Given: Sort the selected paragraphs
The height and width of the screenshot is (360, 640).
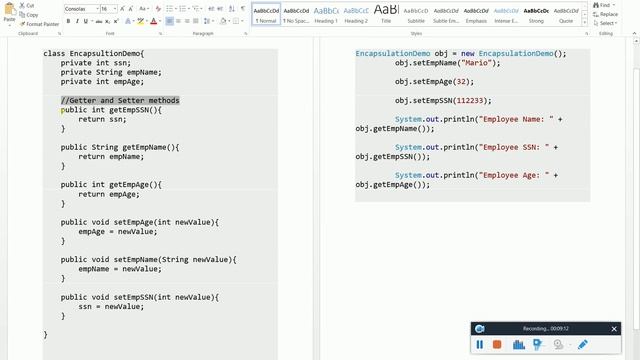Looking at the screenshot, I should coord(231,9).
